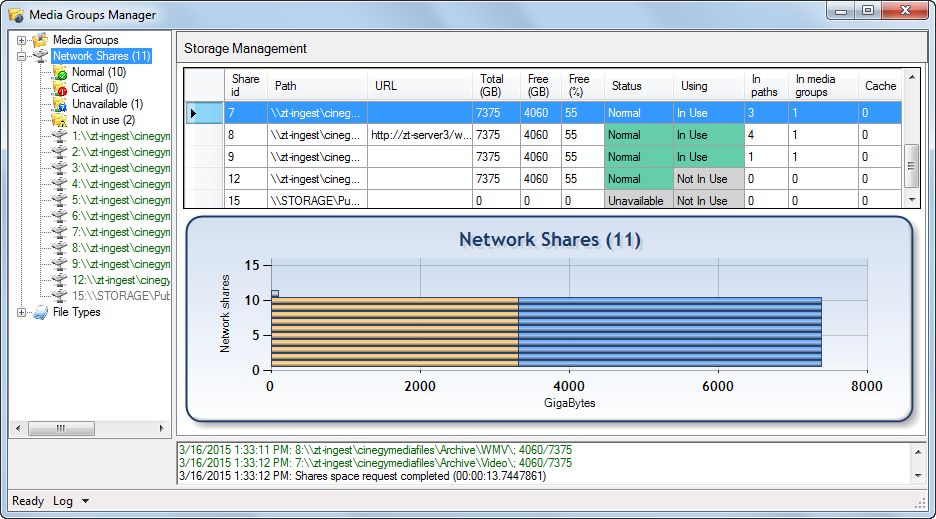Sort by the Total (GB) column header

click(496, 85)
